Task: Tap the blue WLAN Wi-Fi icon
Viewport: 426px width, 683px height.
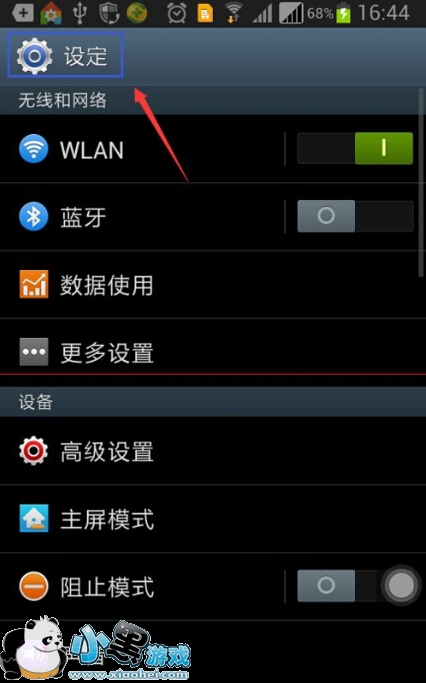Action: [34, 149]
